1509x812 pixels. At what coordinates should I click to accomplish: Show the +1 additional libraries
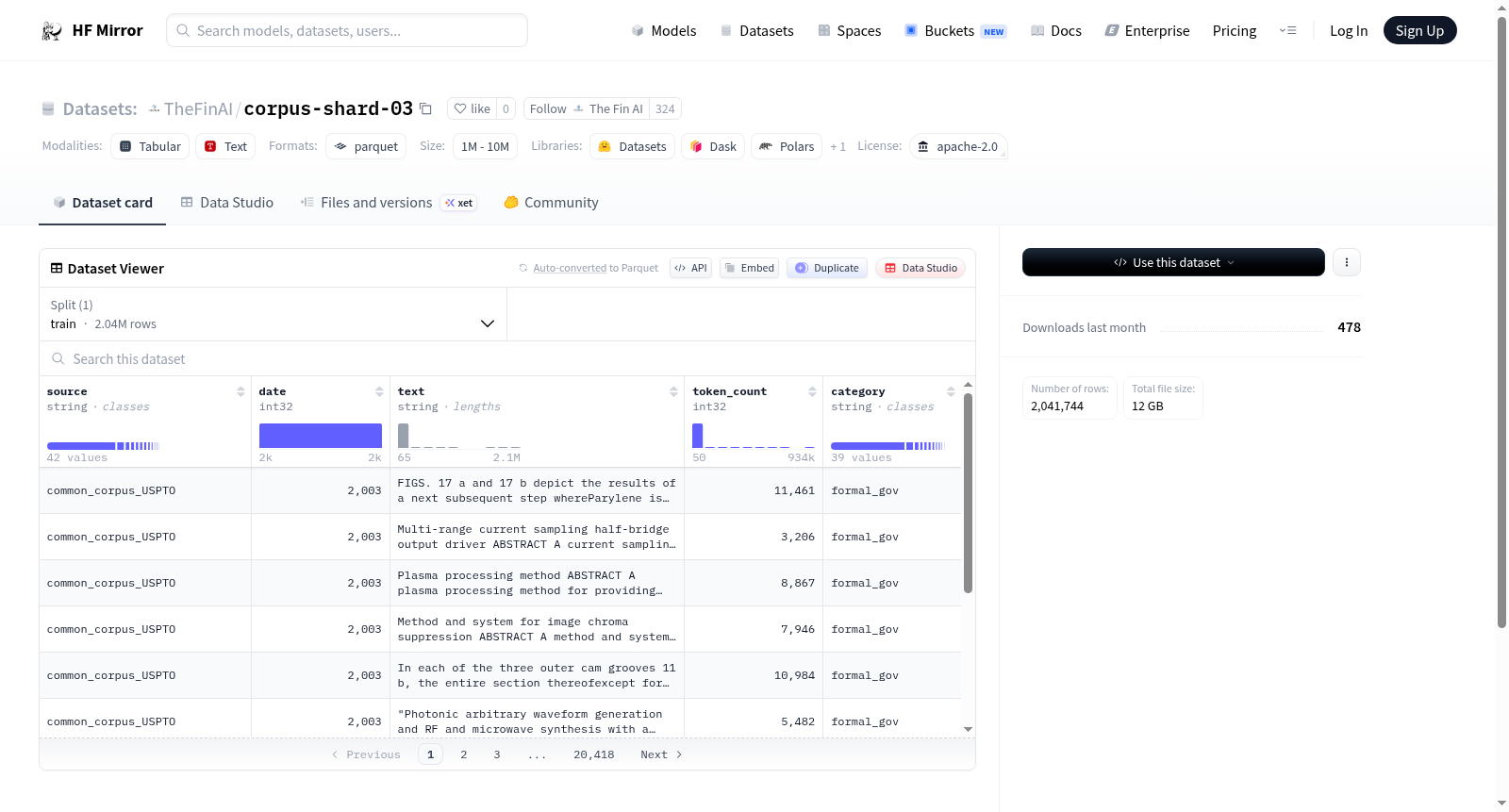click(837, 146)
